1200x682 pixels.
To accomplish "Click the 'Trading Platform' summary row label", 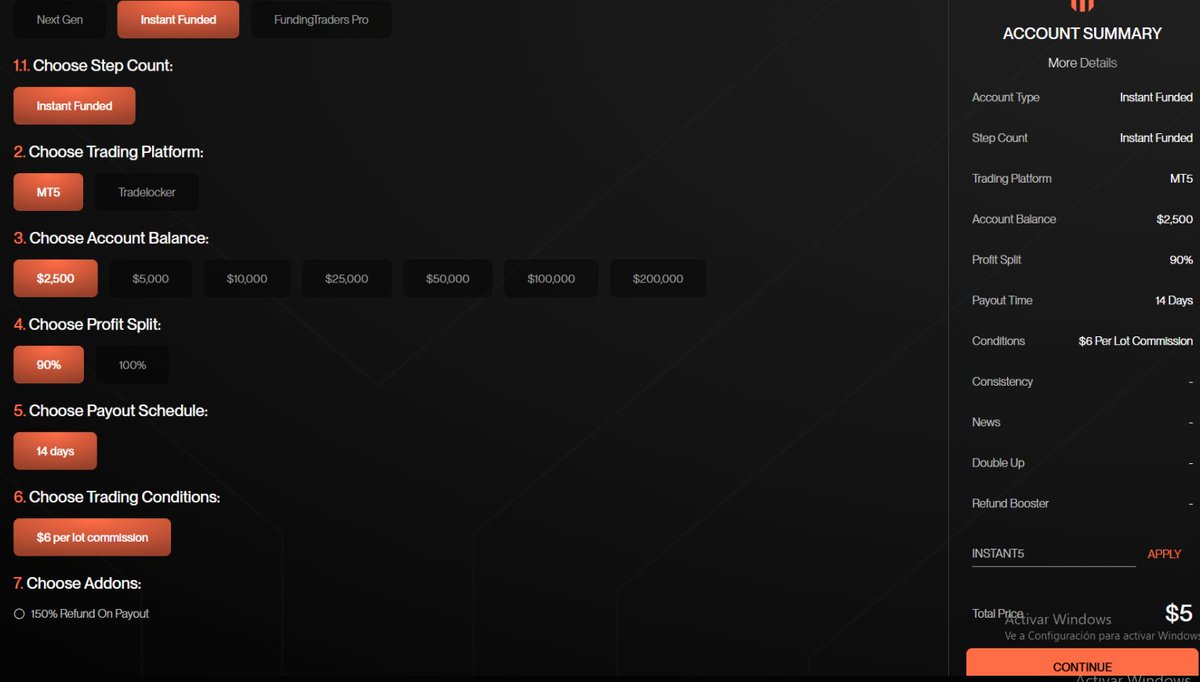I will point(1012,179).
